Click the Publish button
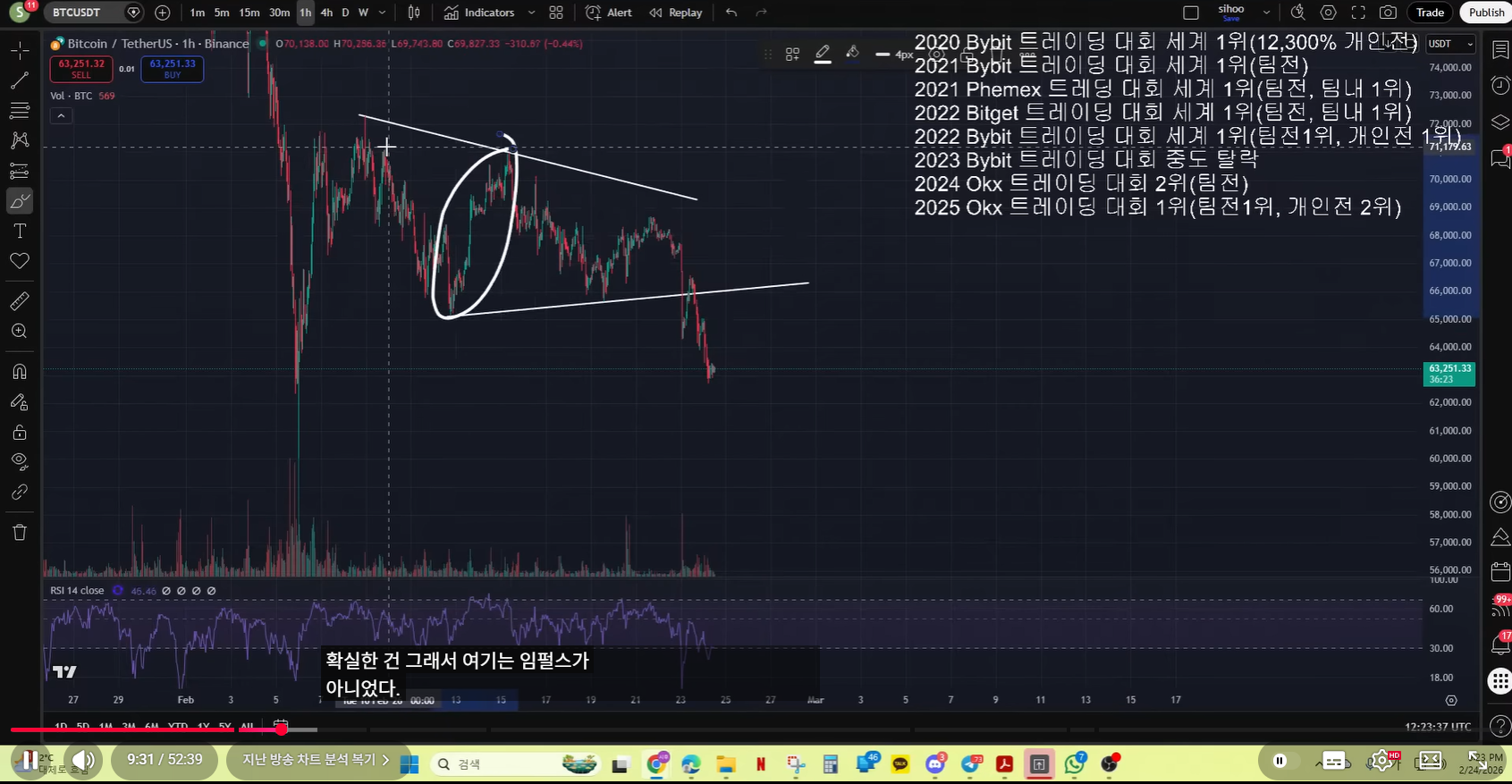 [x=1486, y=13]
